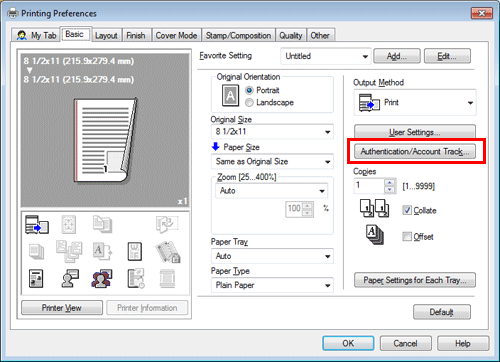
Task: Open the Favorite Setting dropdown showing Untitled
Action: click(326, 56)
